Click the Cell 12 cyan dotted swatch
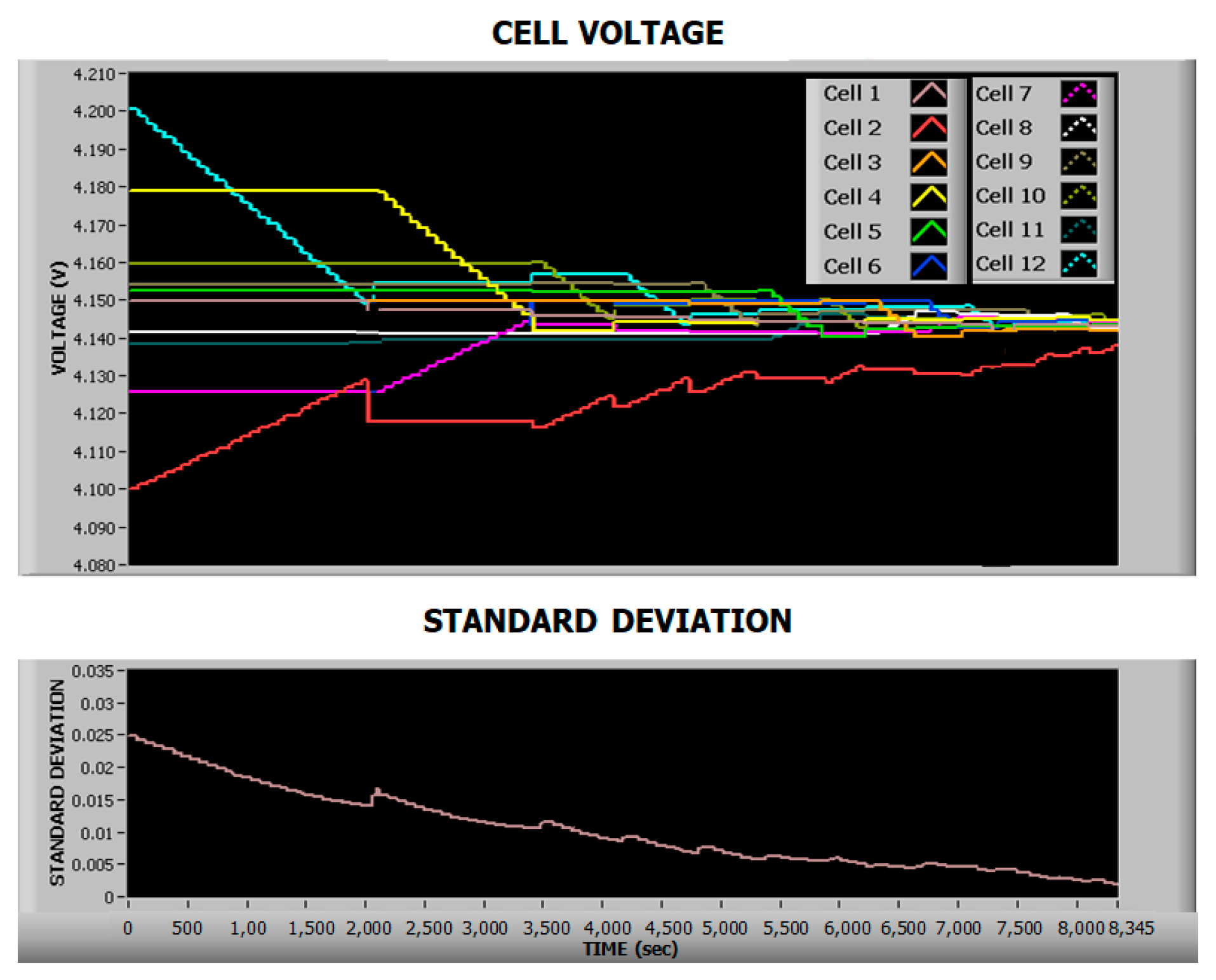 (x=1079, y=263)
